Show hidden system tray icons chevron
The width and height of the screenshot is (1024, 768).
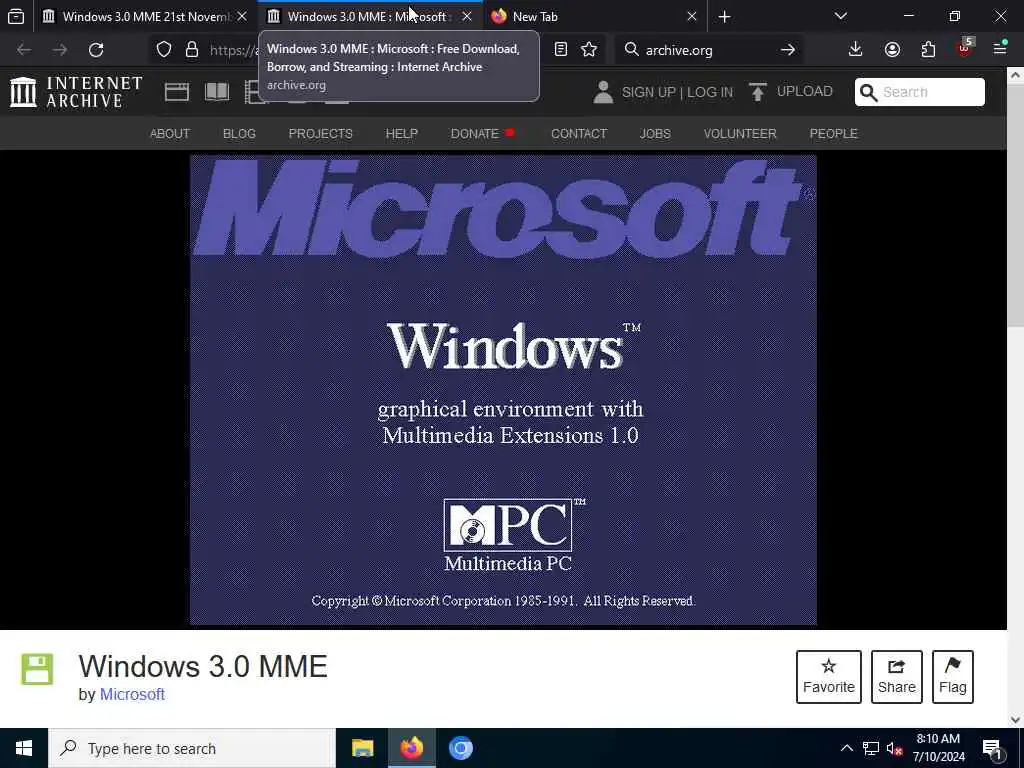pos(846,748)
